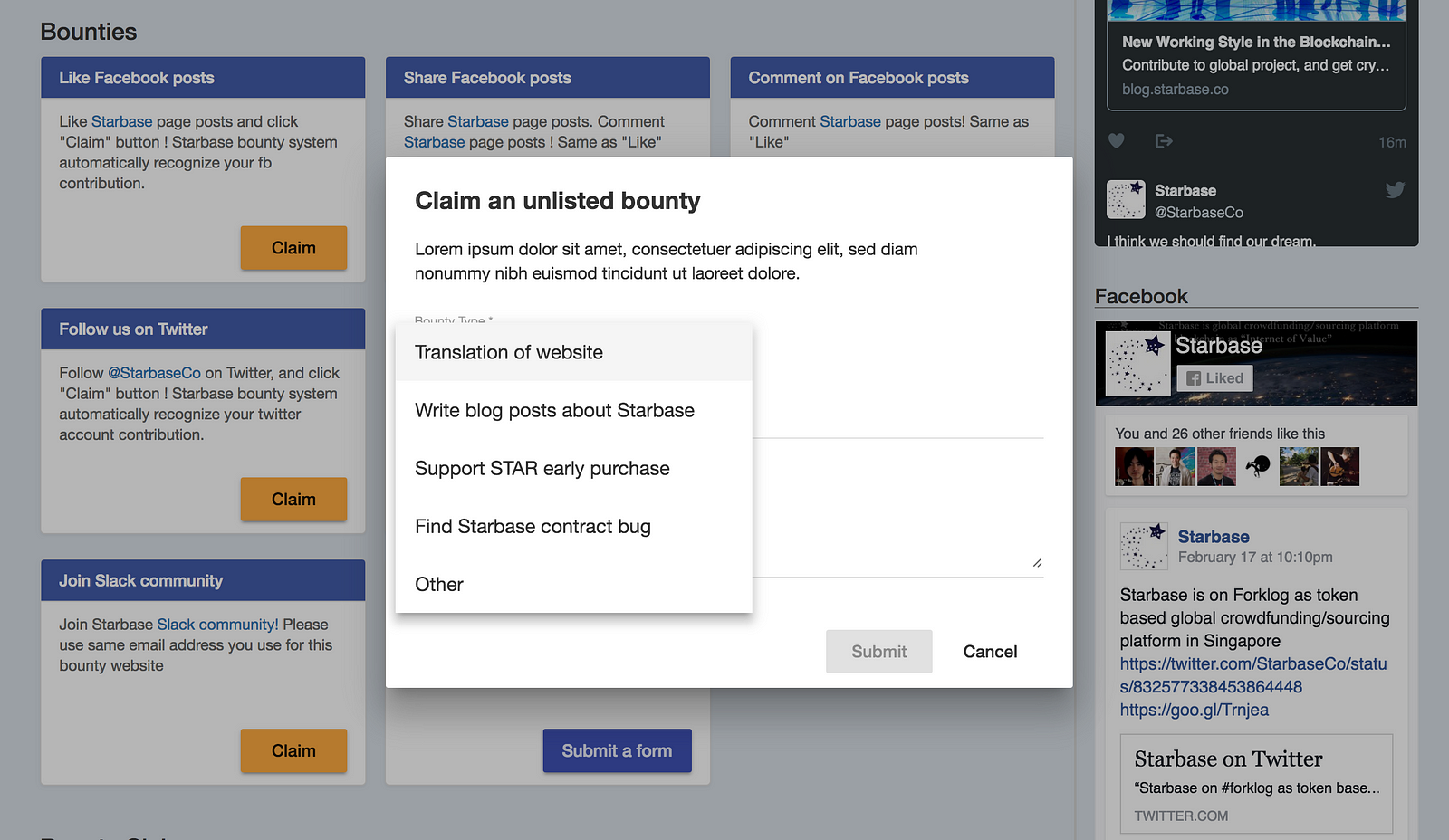Claim the Join Slack community bounty

coord(293,751)
